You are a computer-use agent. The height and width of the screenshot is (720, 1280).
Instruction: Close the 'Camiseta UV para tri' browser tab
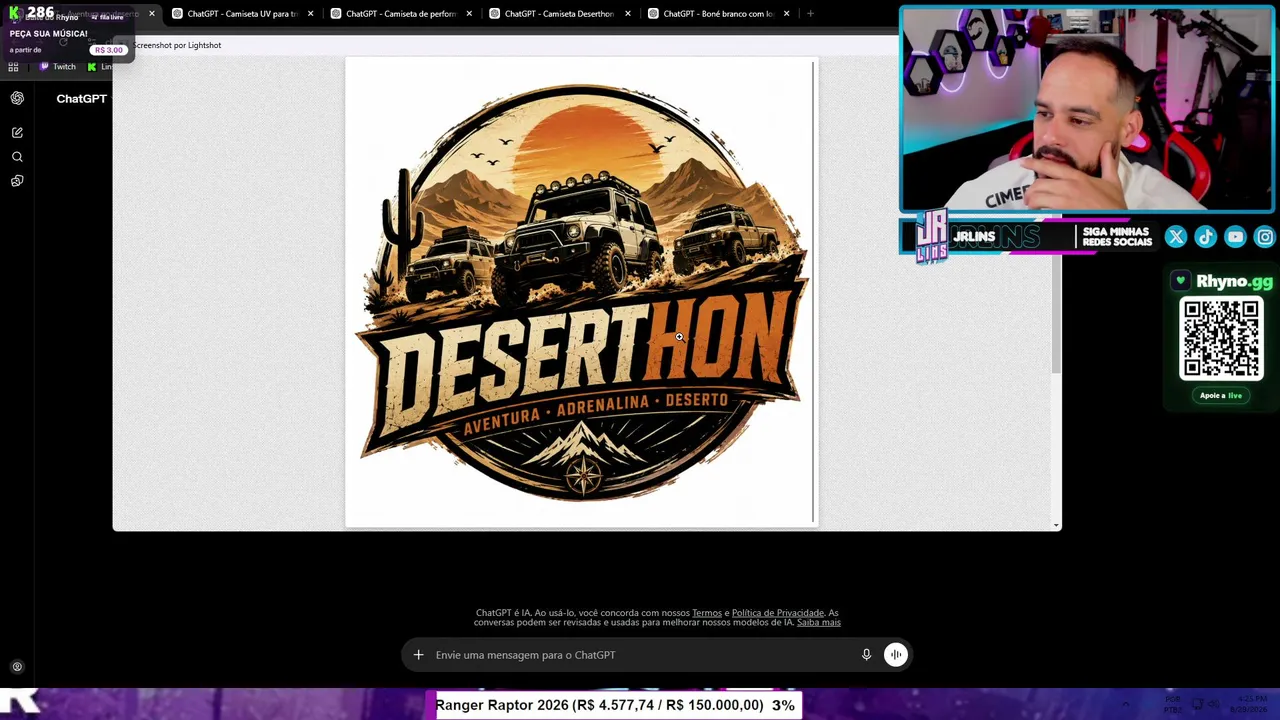(x=310, y=14)
